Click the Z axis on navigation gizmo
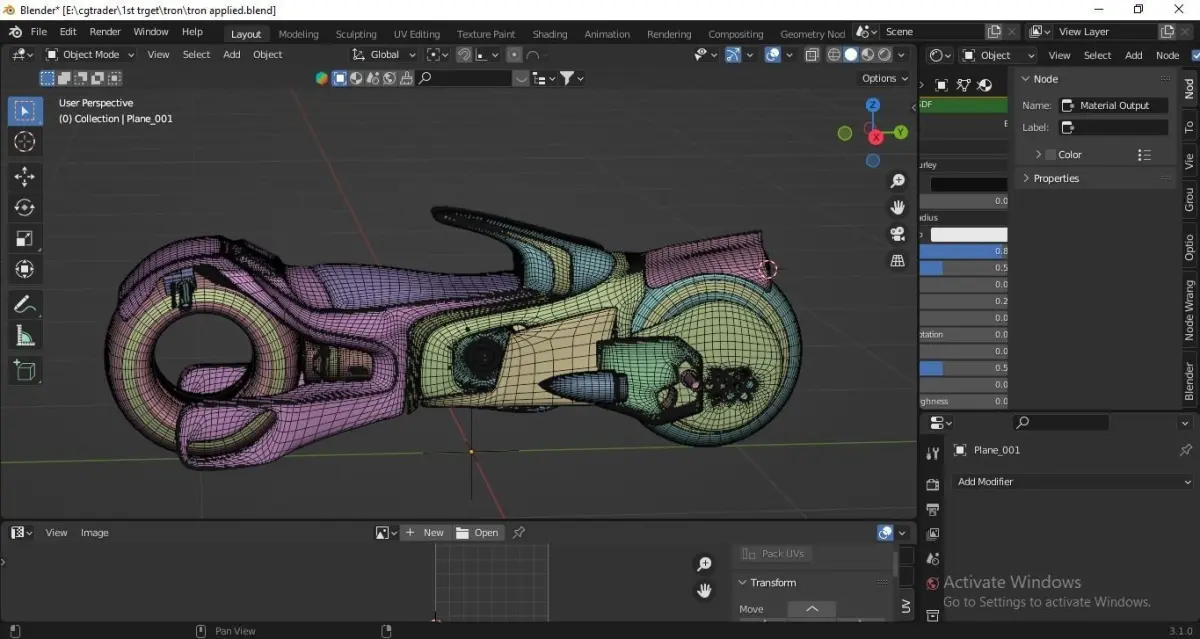Image resolution: width=1200 pixels, height=639 pixels. (873, 105)
